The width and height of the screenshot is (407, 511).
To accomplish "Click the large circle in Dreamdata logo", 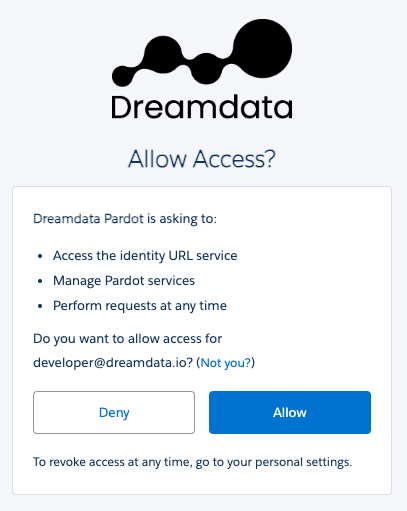I will (x=263, y=48).
